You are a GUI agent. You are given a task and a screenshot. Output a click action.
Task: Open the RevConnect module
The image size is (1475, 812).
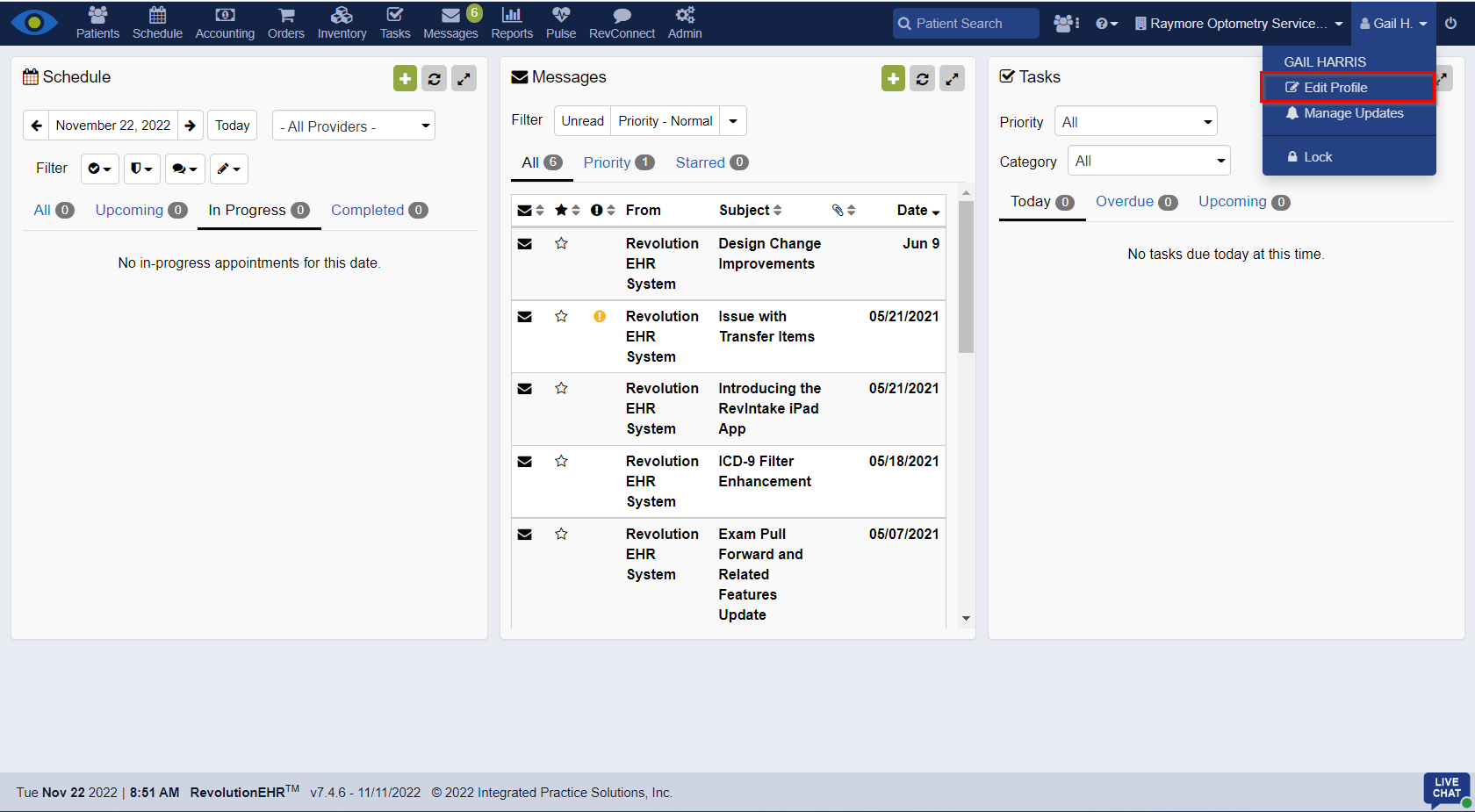(622, 23)
